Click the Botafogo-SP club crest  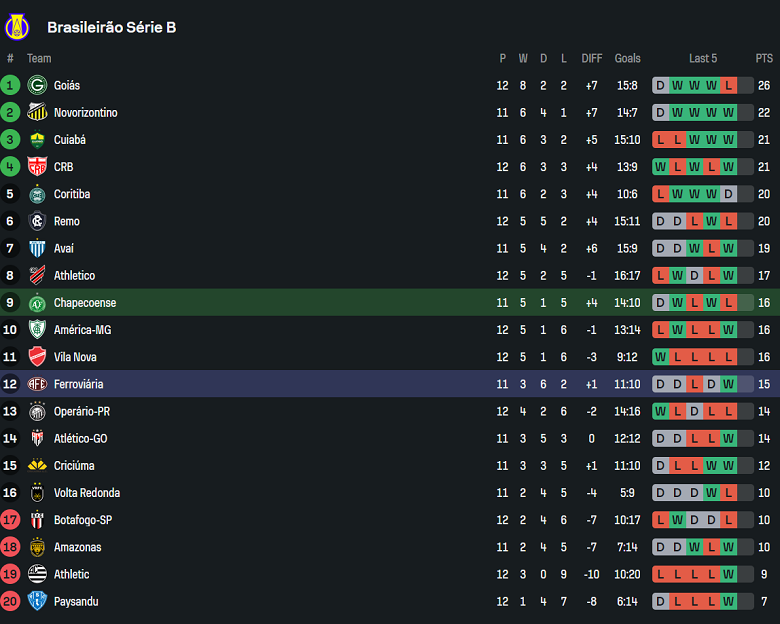pyautogui.click(x=38, y=520)
